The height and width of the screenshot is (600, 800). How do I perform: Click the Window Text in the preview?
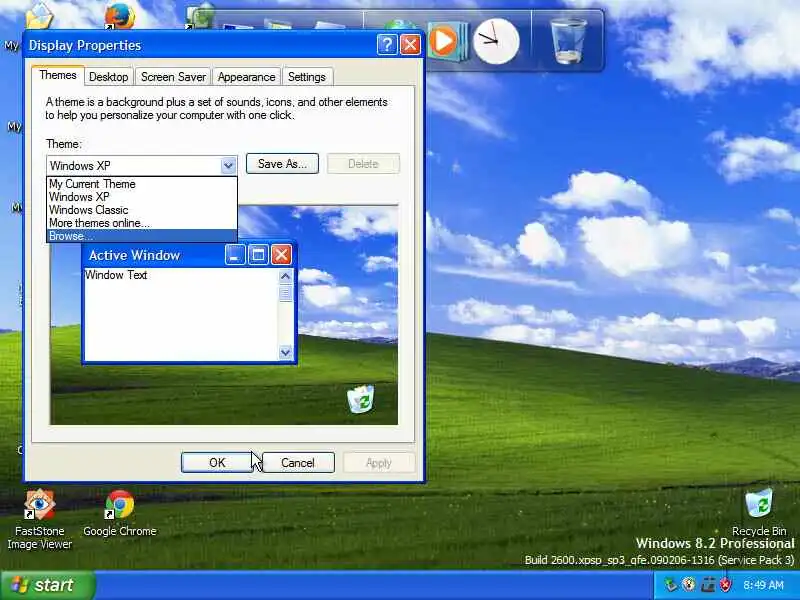coord(116,275)
